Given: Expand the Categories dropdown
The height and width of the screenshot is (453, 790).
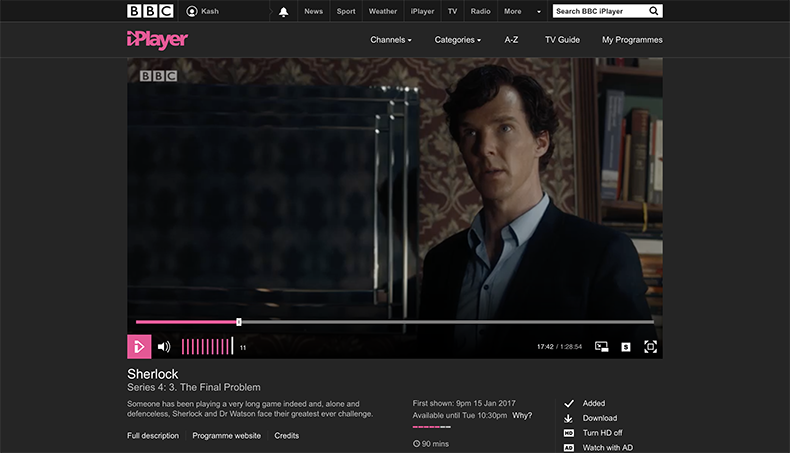Looking at the screenshot, I should [x=457, y=40].
